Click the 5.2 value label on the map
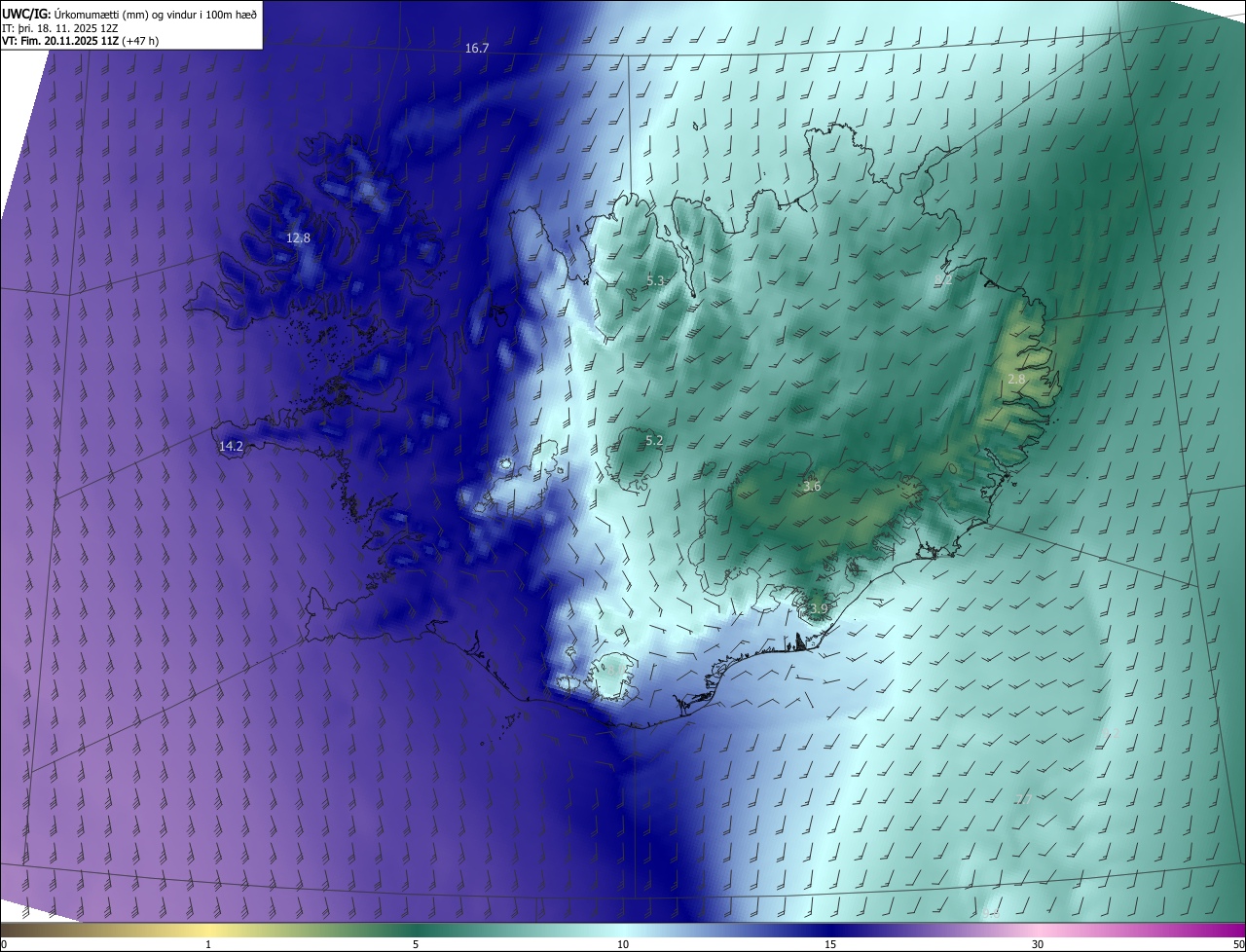 [x=654, y=440]
